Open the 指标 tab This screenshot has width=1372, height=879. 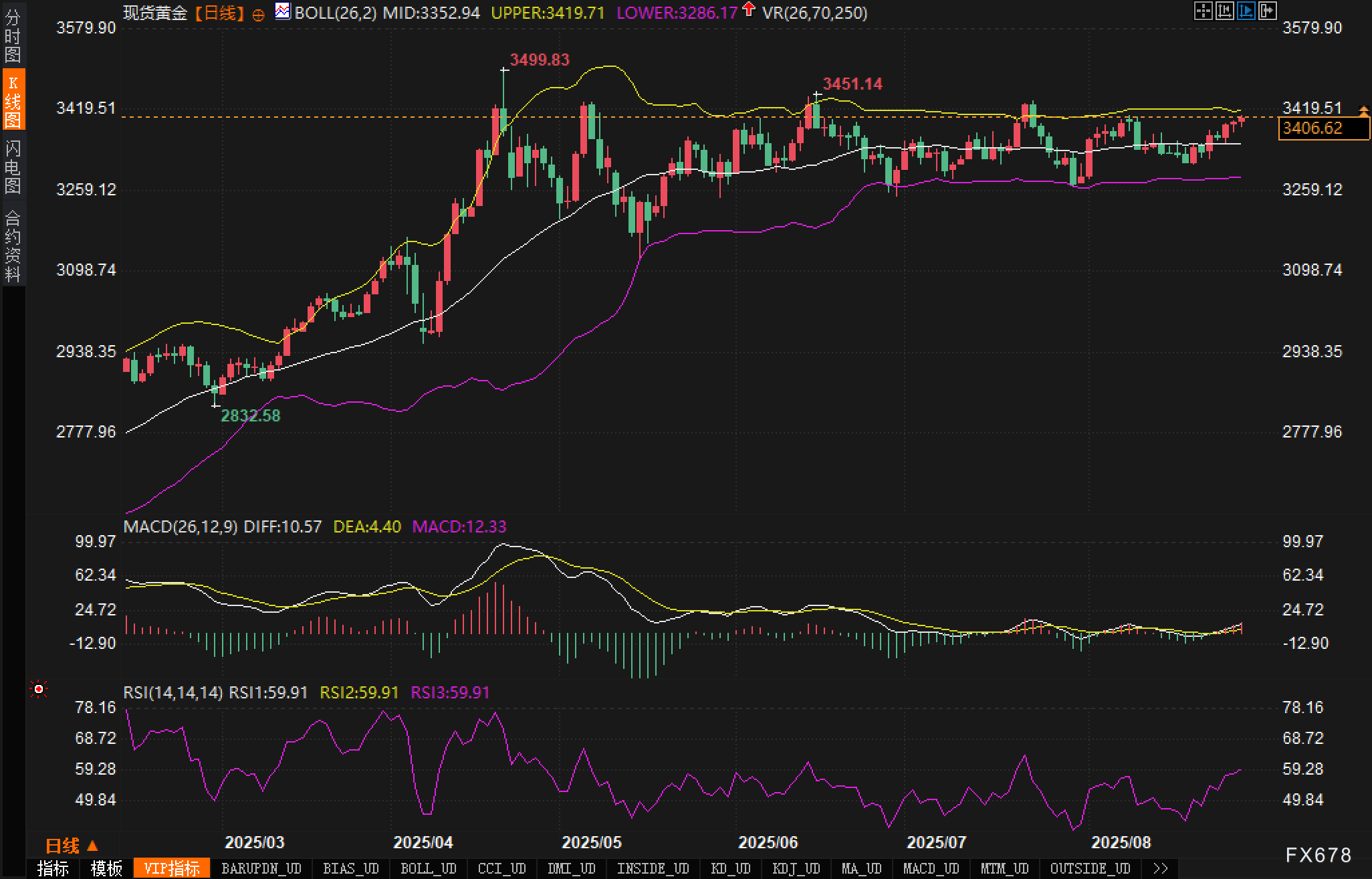pos(53,868)
